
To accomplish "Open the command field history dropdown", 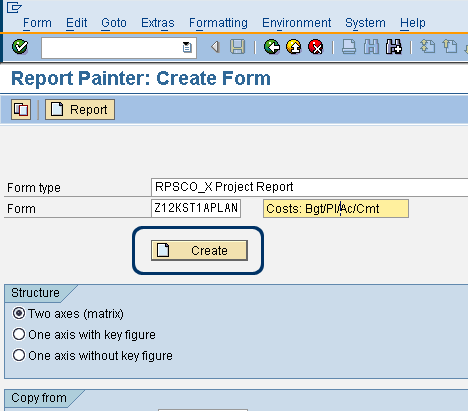I will pyautogui.click(x=187, y=47).
